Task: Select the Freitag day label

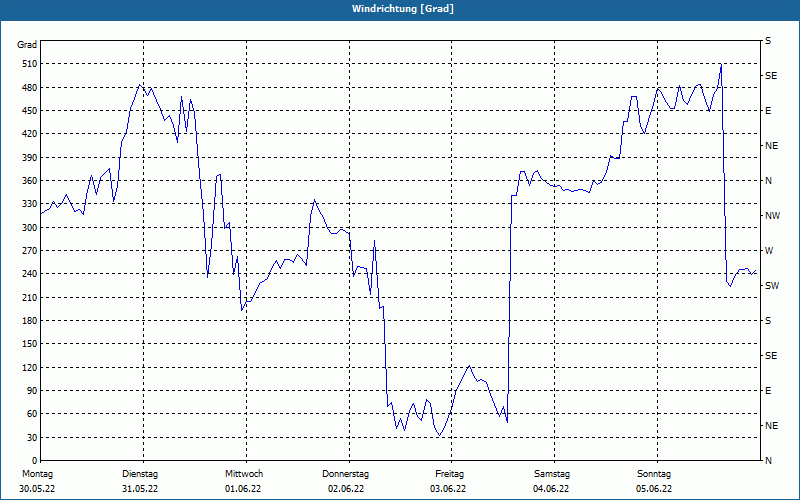Action: click(449, 474)
